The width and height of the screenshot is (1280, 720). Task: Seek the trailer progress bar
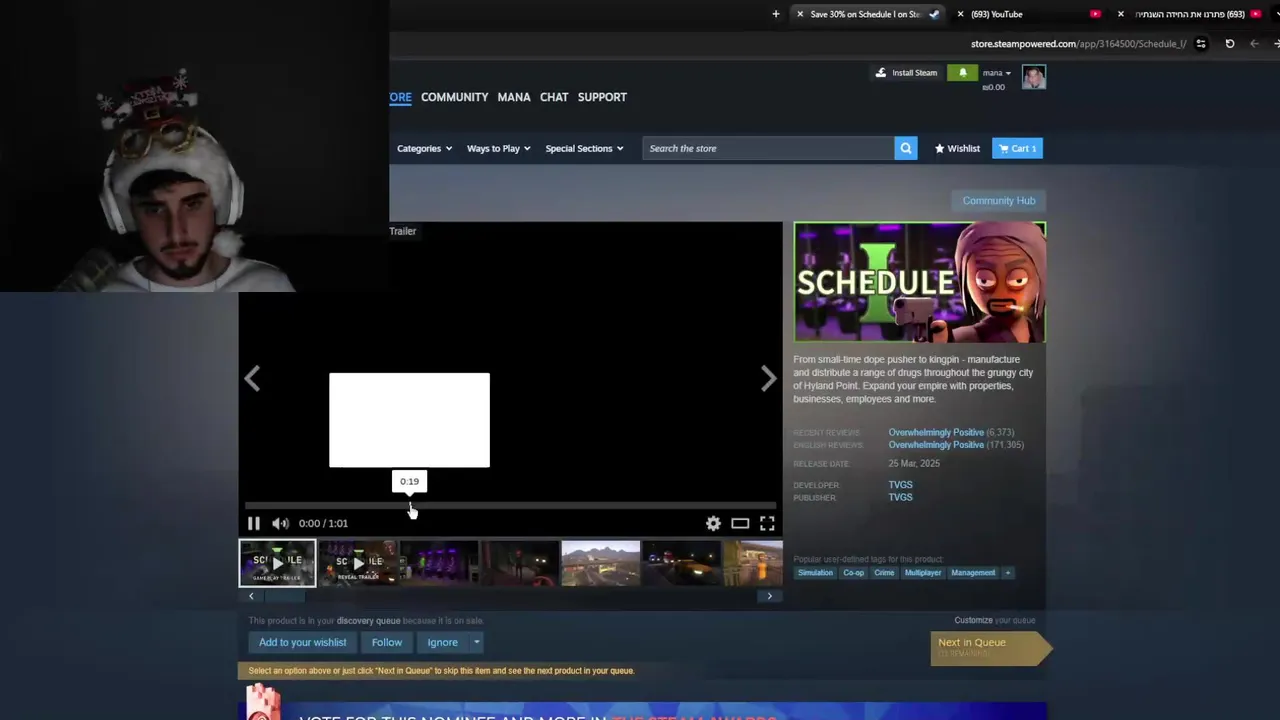click(510, 506)
